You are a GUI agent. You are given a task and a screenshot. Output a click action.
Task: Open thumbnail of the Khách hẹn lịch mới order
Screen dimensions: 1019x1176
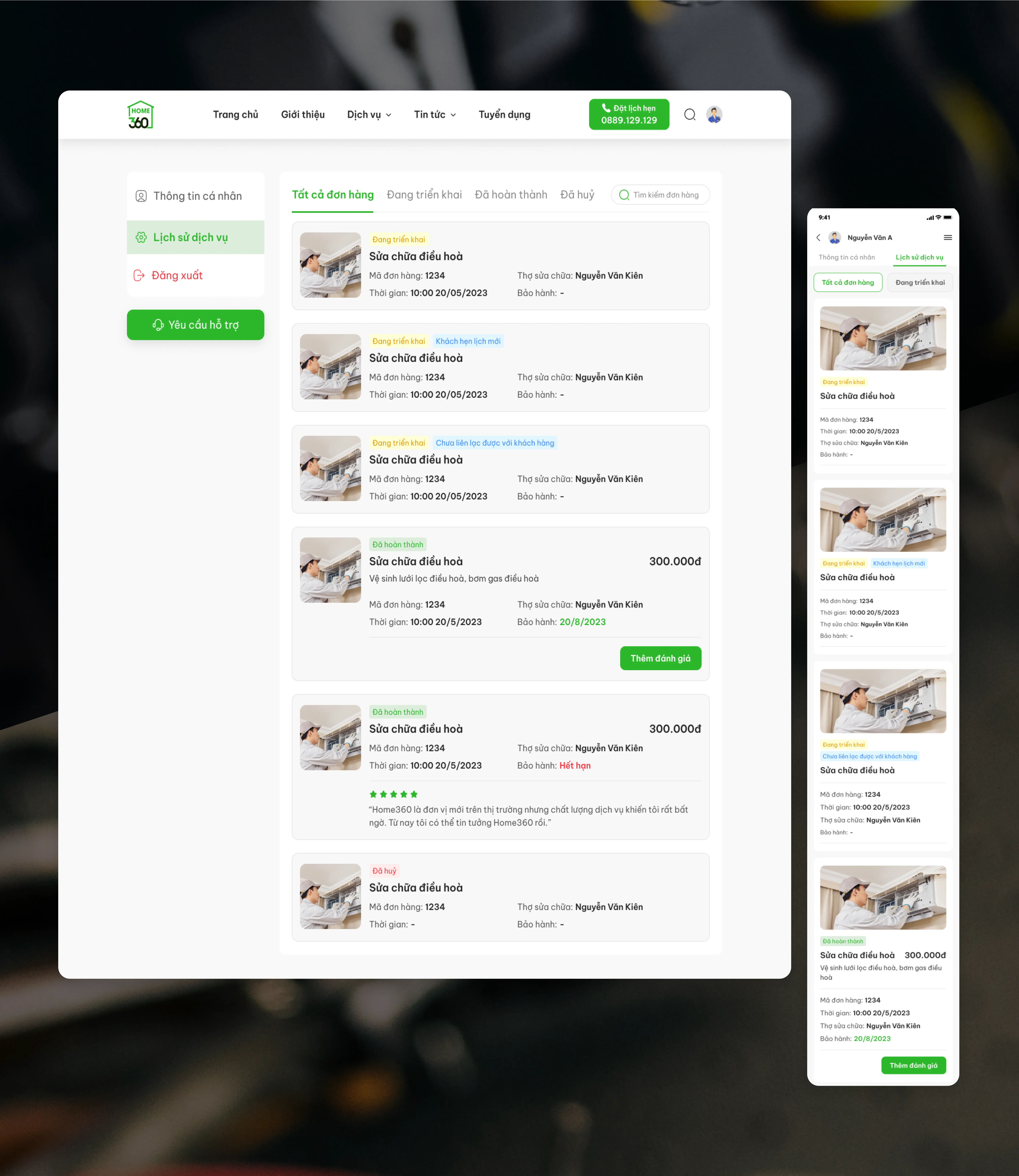click(330, 367)
